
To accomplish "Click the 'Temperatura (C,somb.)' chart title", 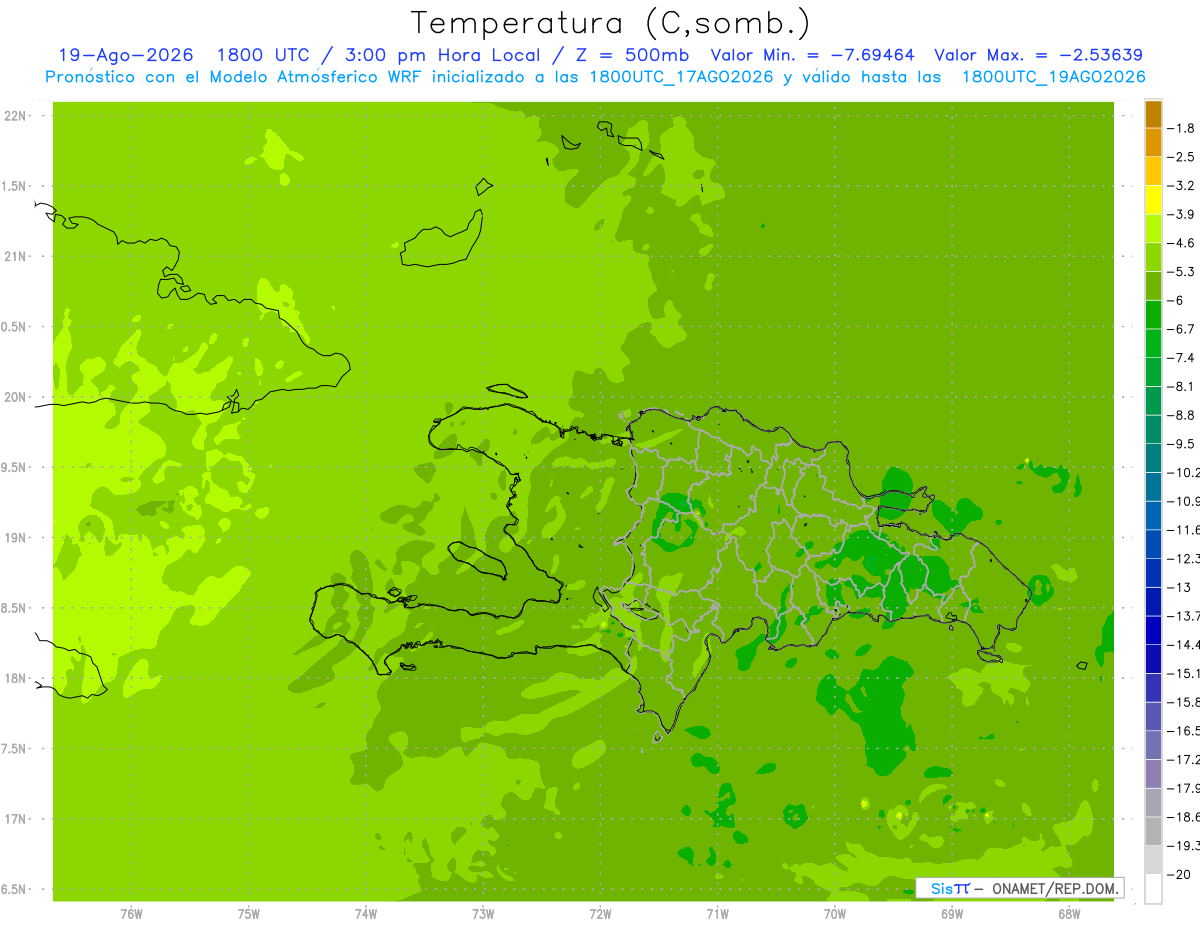I will [x=610, y=23].
